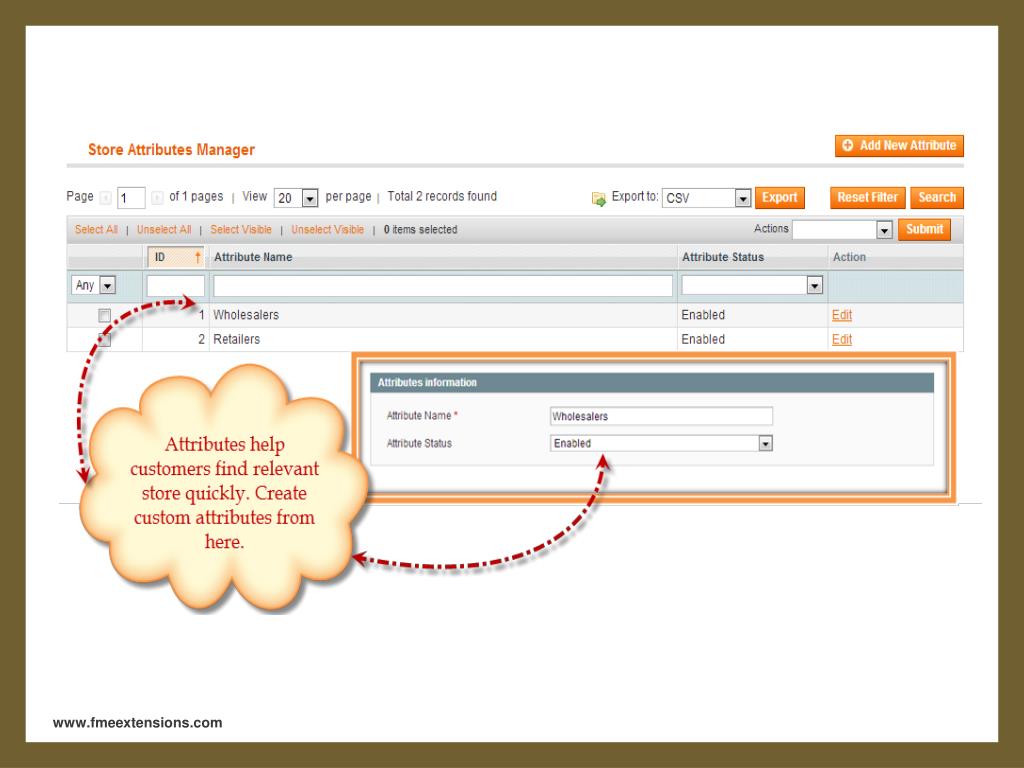1024x768 pixels.
Task: Click the Reset Filter button
Action: coord(867,197)
